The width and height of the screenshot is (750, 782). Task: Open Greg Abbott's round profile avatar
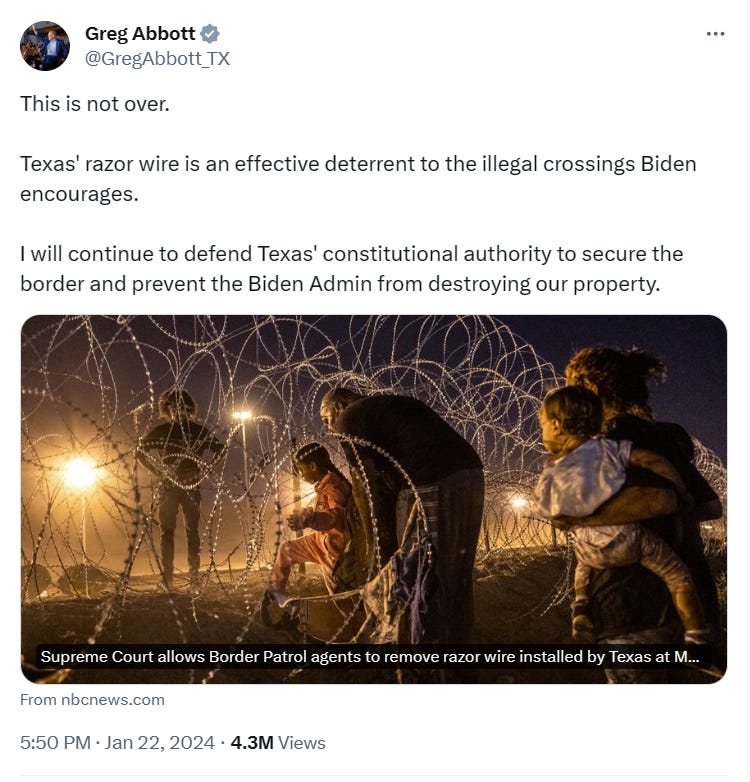click(x=45, y=46)
